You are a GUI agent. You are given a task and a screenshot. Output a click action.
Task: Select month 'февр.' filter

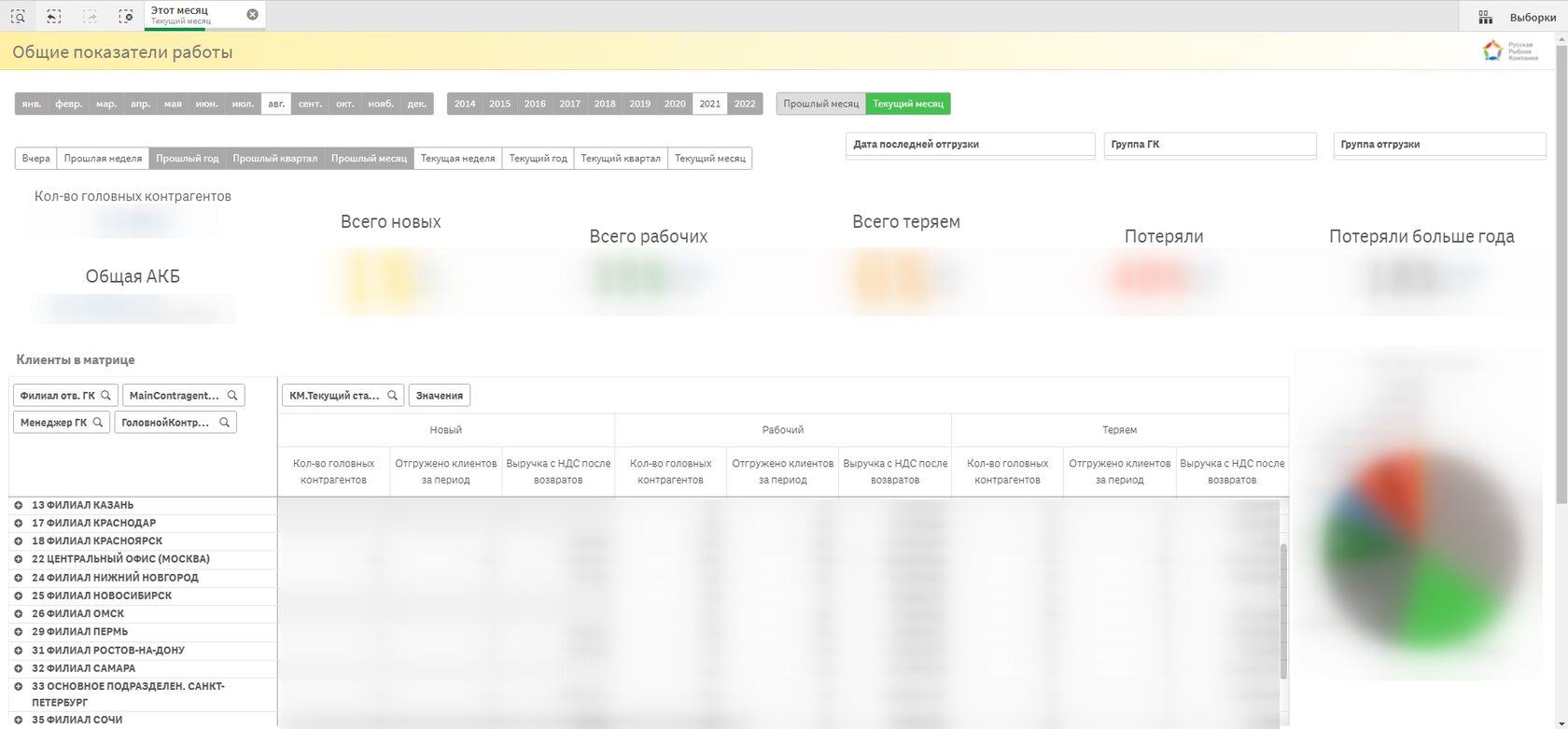(69, 104)
